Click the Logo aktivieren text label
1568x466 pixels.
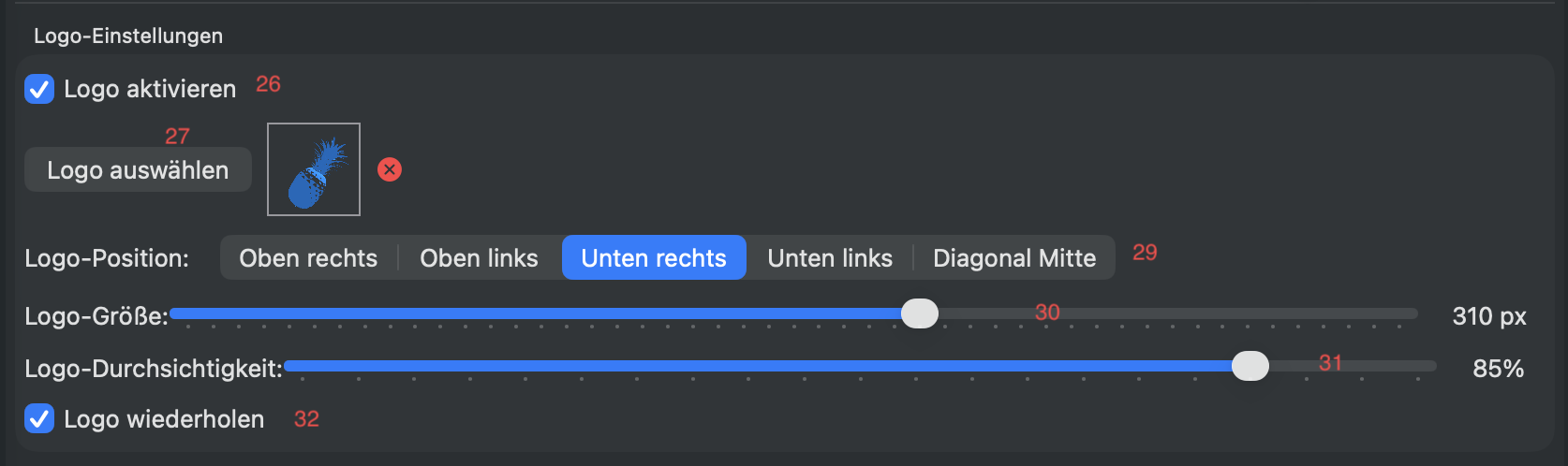pyautogui.click(x=150, y=89)
